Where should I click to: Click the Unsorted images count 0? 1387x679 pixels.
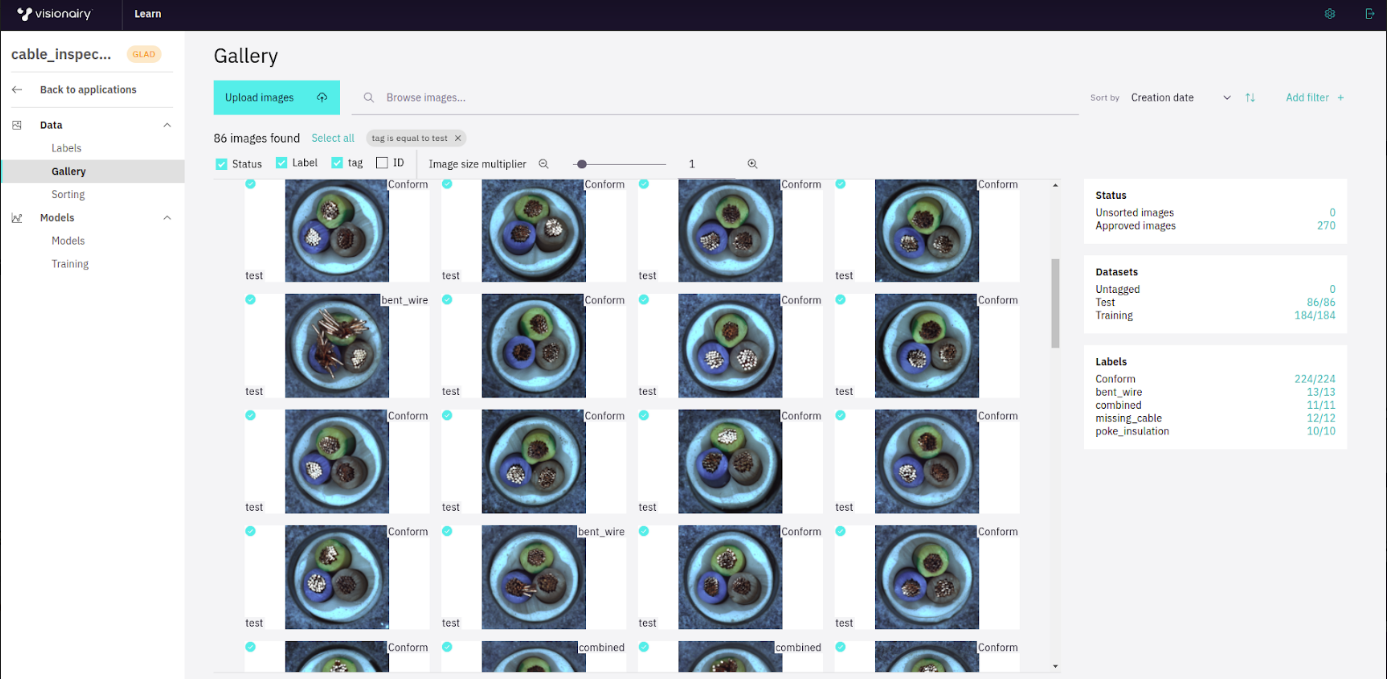click(1332, 213)
